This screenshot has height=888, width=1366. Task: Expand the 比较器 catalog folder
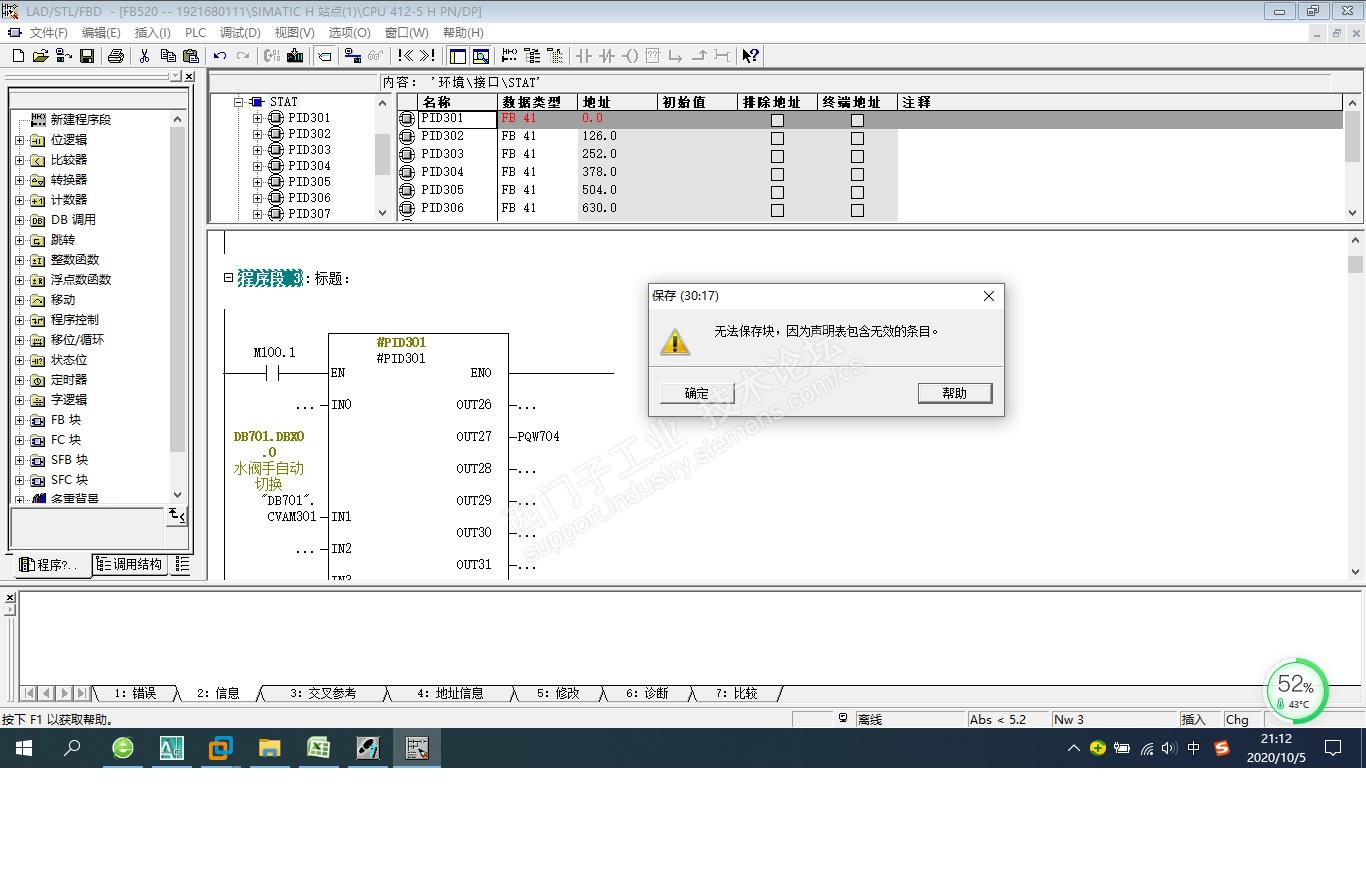click(20, 160)
